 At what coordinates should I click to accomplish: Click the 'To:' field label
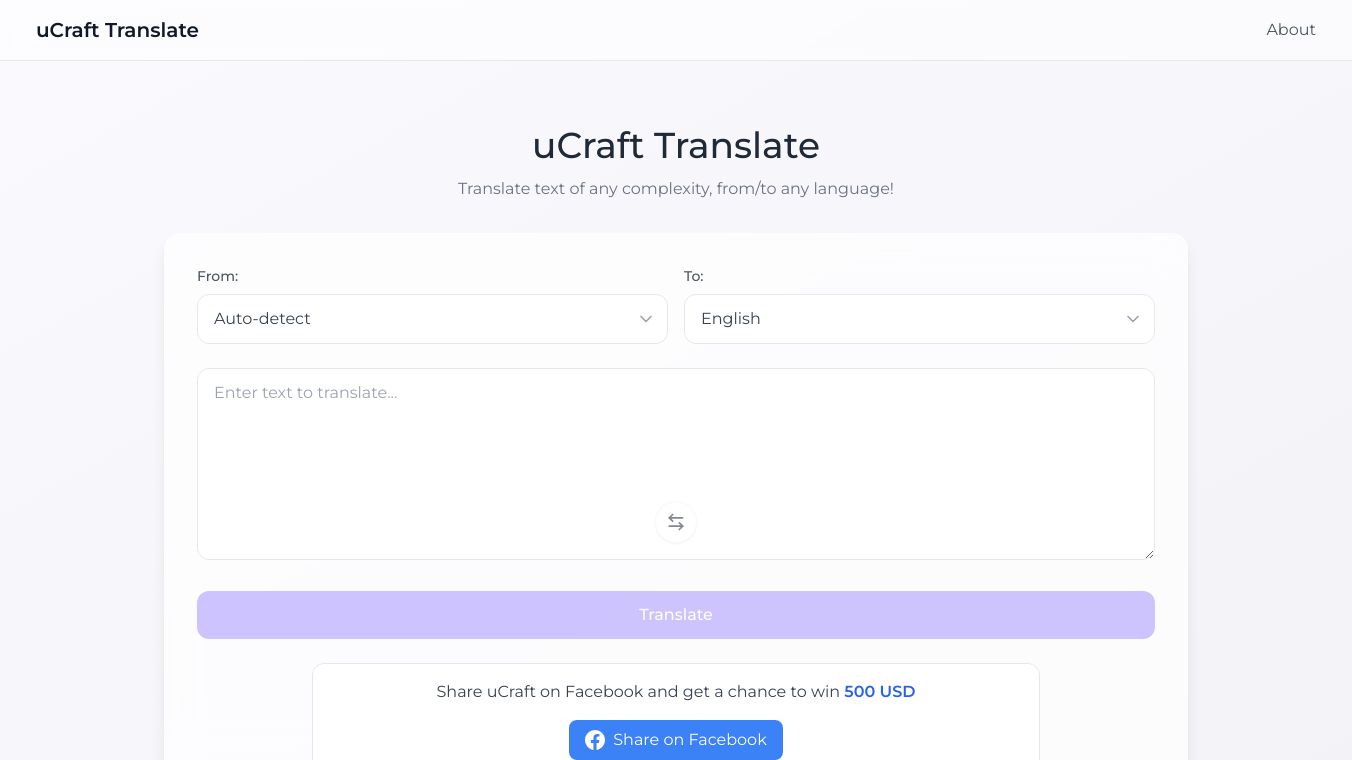[x=694, y=276]
